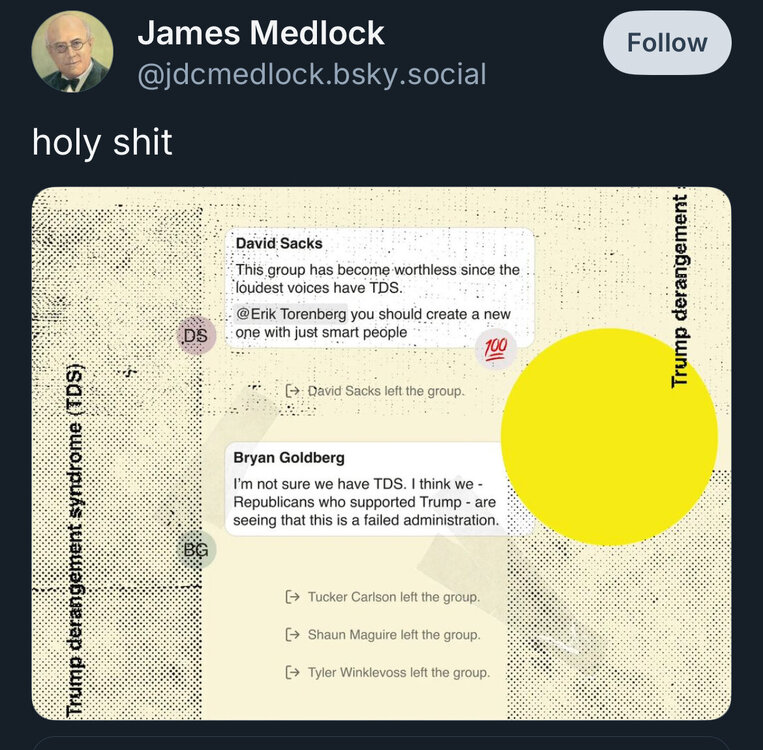The image size is (763, 750).
Task: Click the large yellow circle
Action: (608, 437)
